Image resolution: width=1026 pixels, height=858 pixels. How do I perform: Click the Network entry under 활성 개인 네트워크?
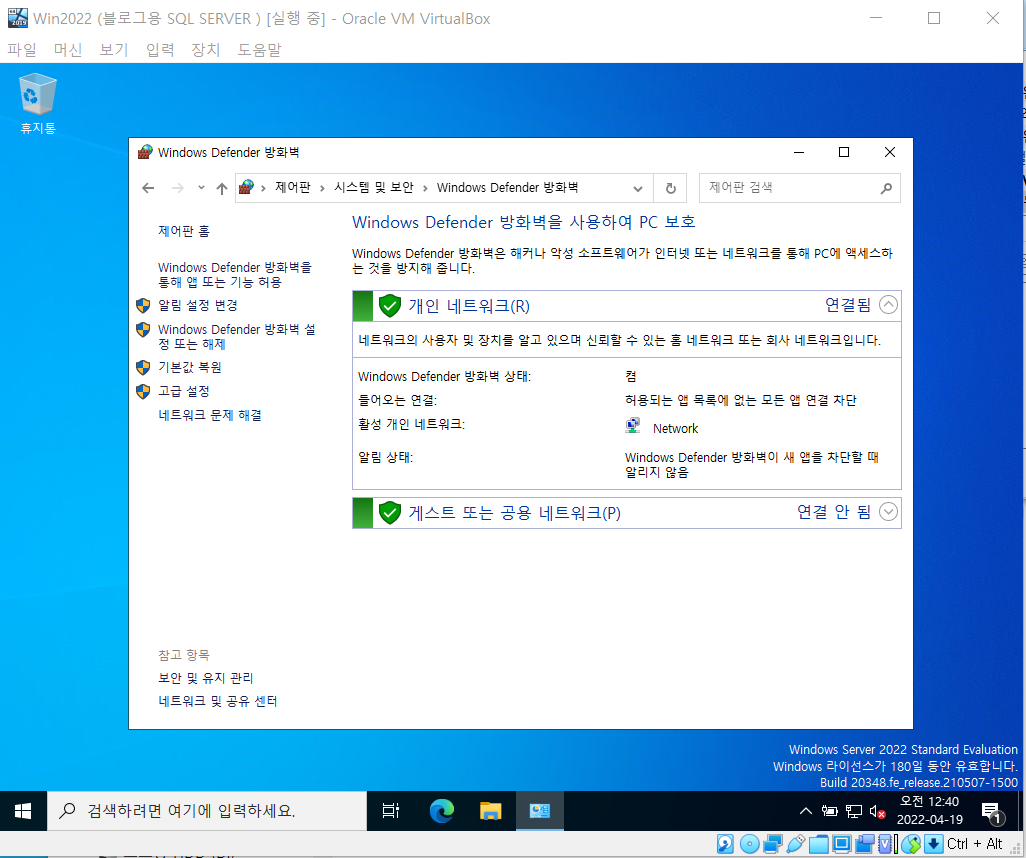tap(675, 429)
